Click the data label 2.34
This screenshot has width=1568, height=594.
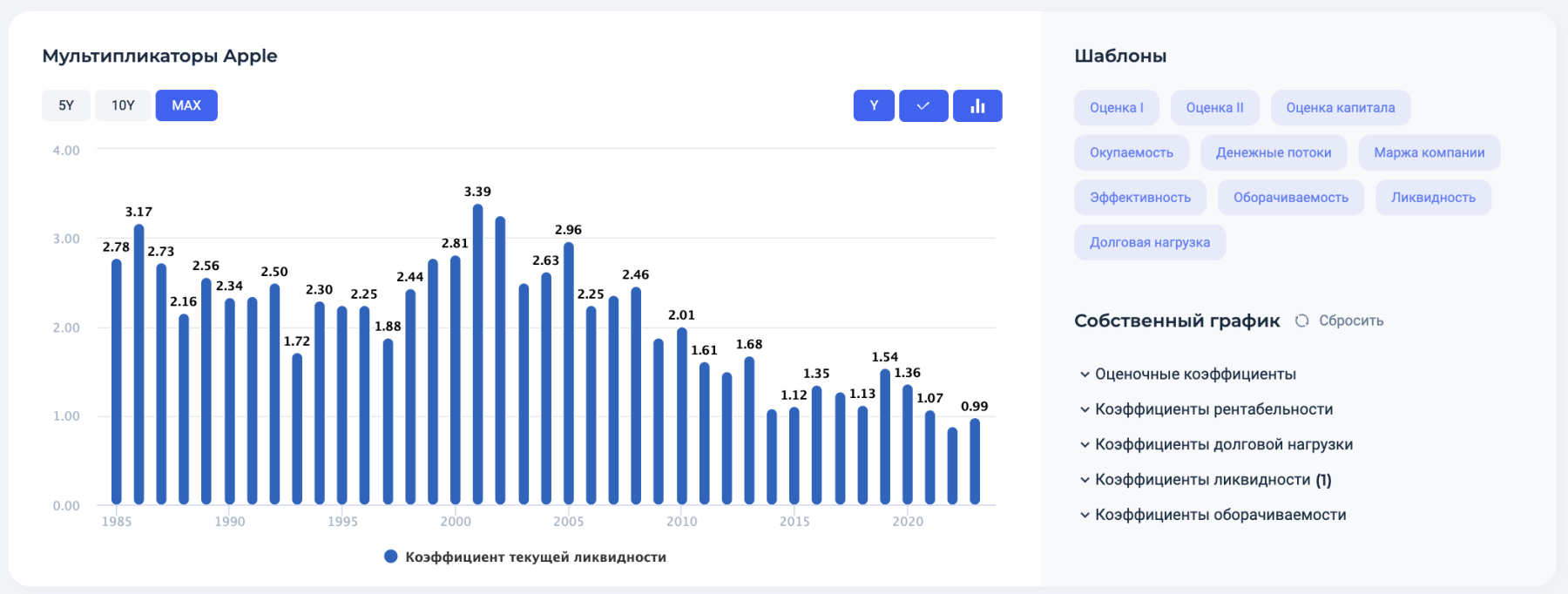point(229,286)
